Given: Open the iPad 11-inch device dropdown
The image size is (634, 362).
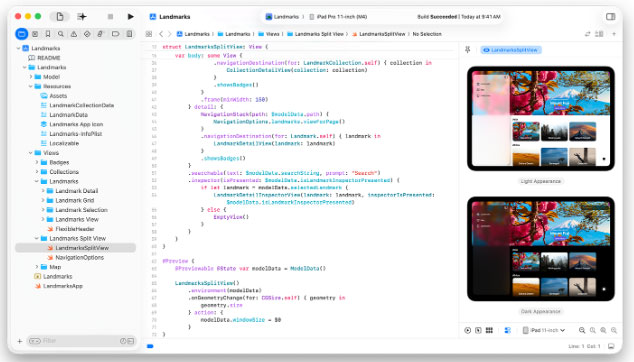Looking at the screenshot, I should (544, 330).
